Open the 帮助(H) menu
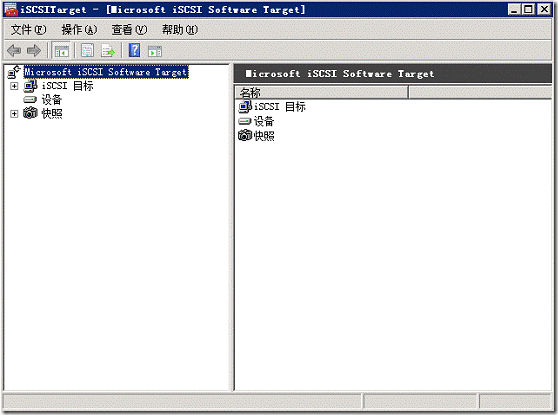The image size is (558, 415). [180, 30]
